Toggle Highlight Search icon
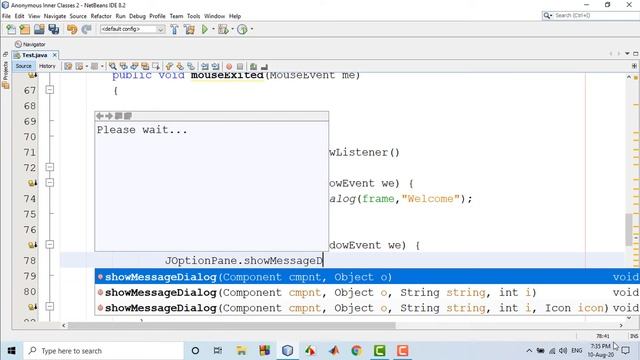Screen dimensions: 640x360 coord(145,66)
